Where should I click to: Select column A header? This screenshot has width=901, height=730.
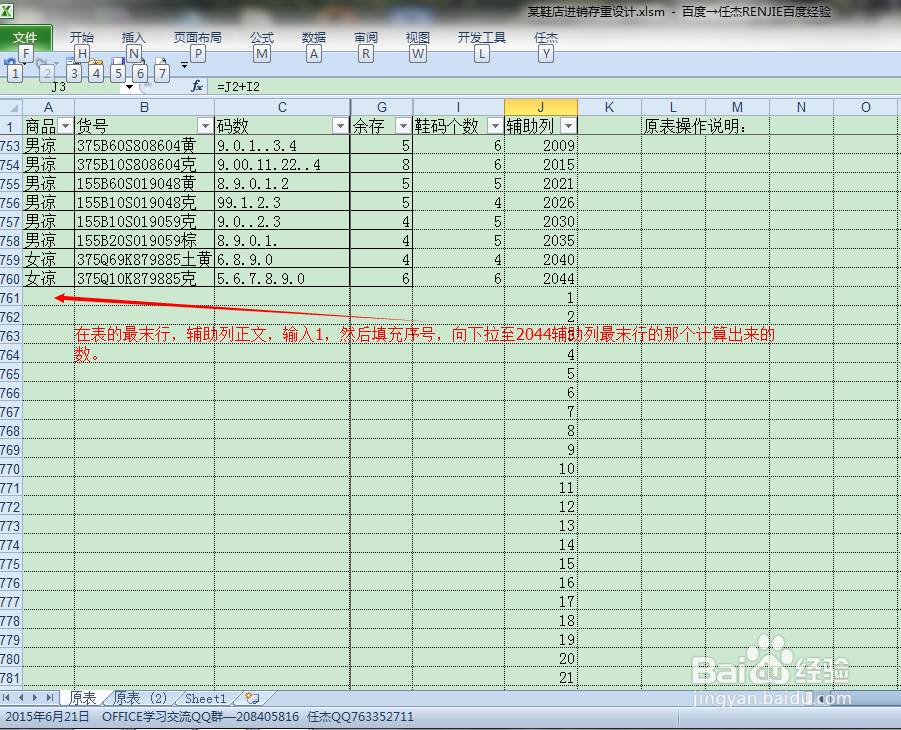pos(49,107)
